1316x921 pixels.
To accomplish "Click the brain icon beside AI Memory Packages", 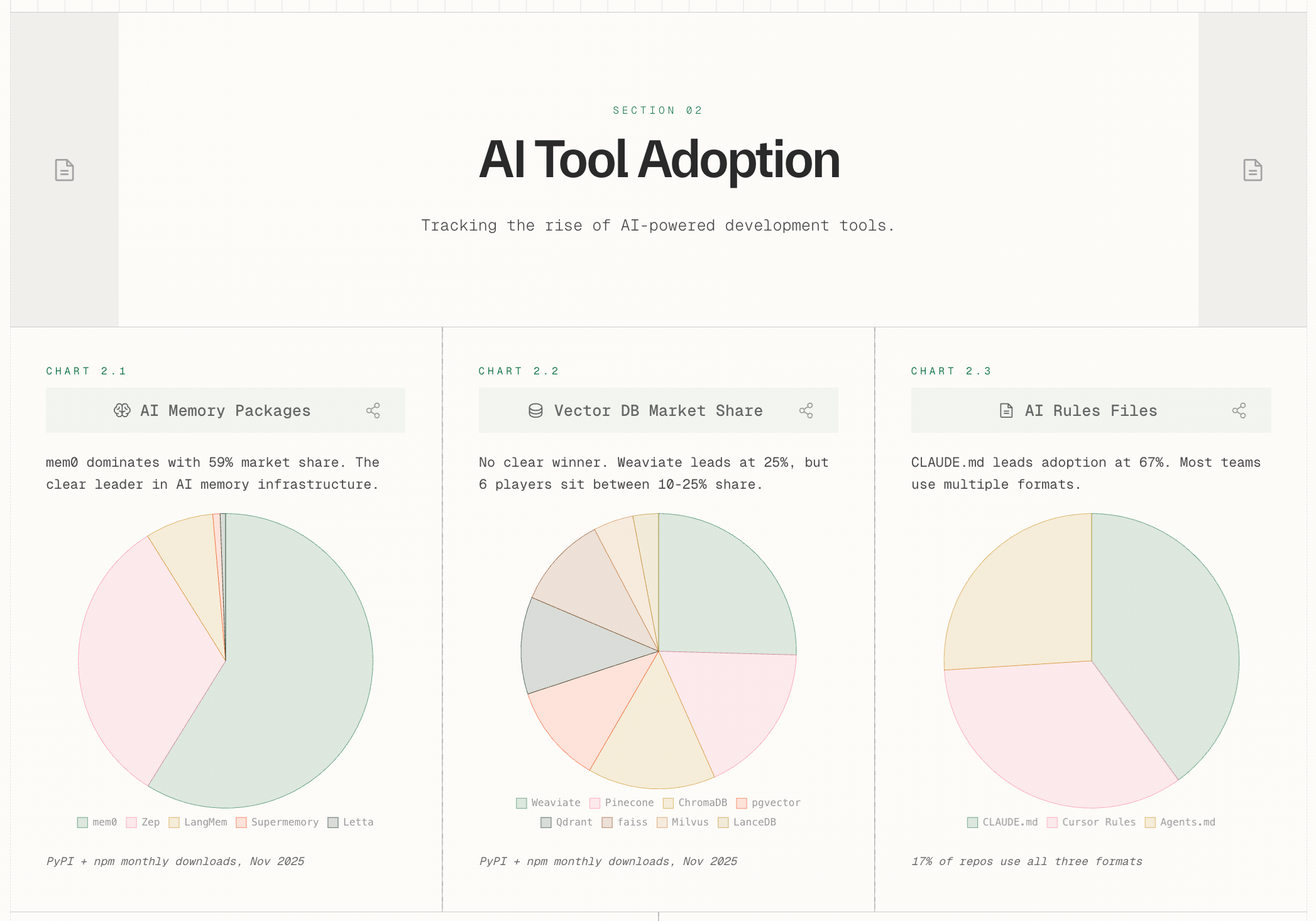I will coord(122,411).
